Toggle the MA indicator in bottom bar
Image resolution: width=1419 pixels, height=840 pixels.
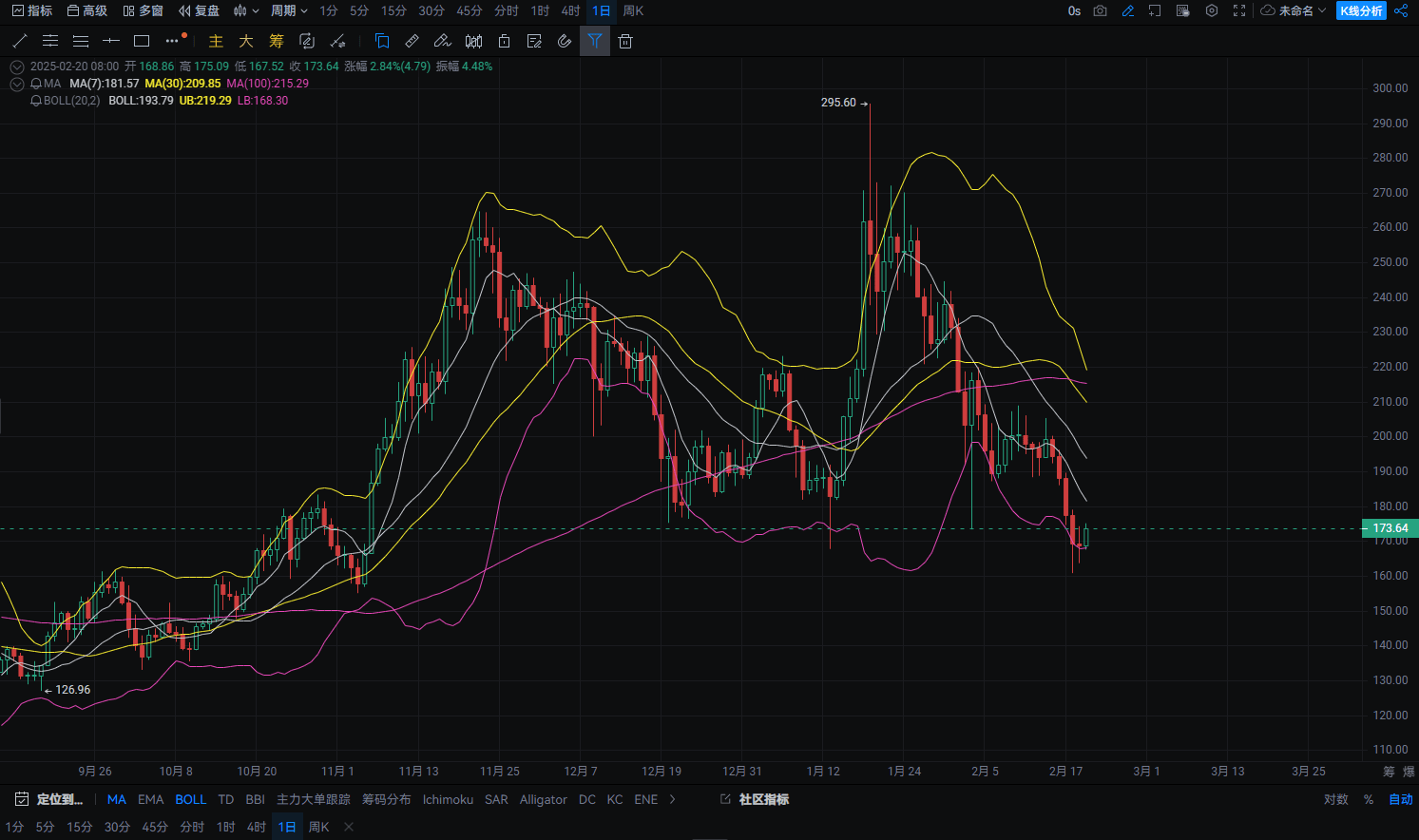click(116, 799)
